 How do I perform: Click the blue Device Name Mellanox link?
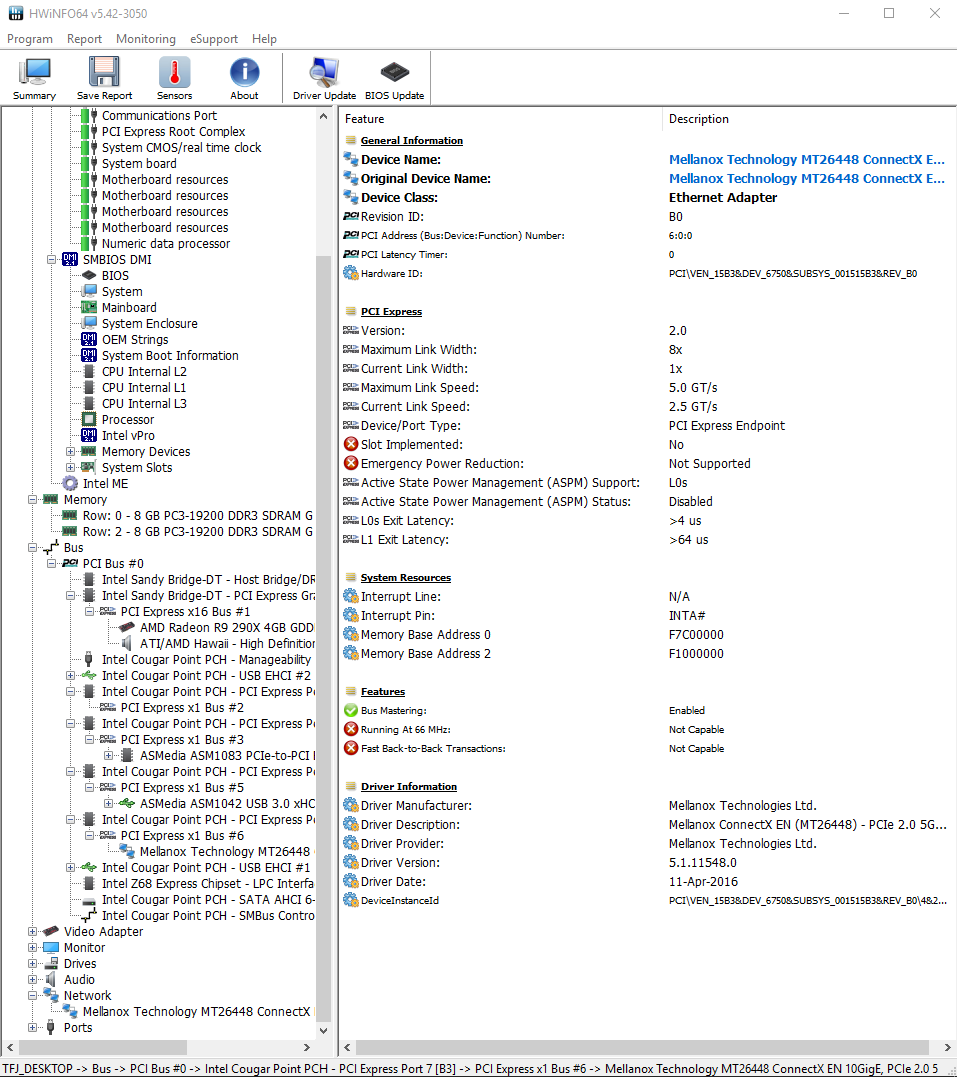tap(807, 159)
